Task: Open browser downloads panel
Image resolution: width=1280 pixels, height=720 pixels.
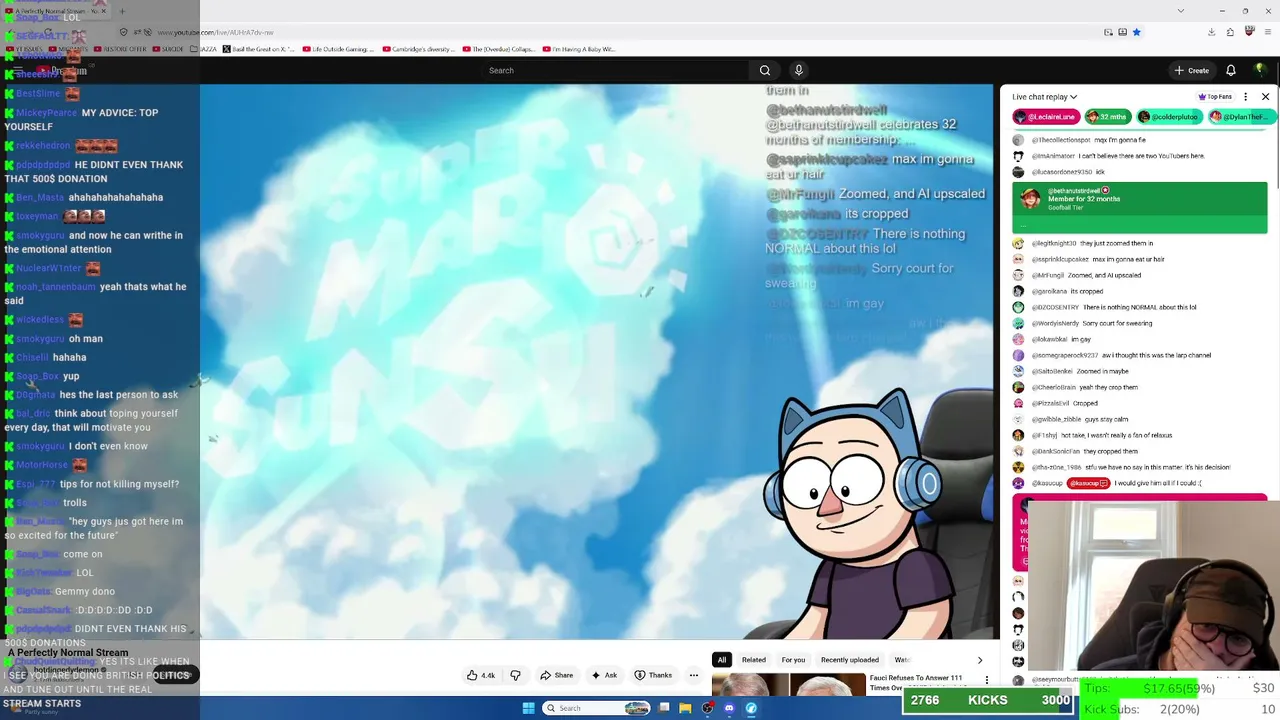Action: pos(1211,32)
